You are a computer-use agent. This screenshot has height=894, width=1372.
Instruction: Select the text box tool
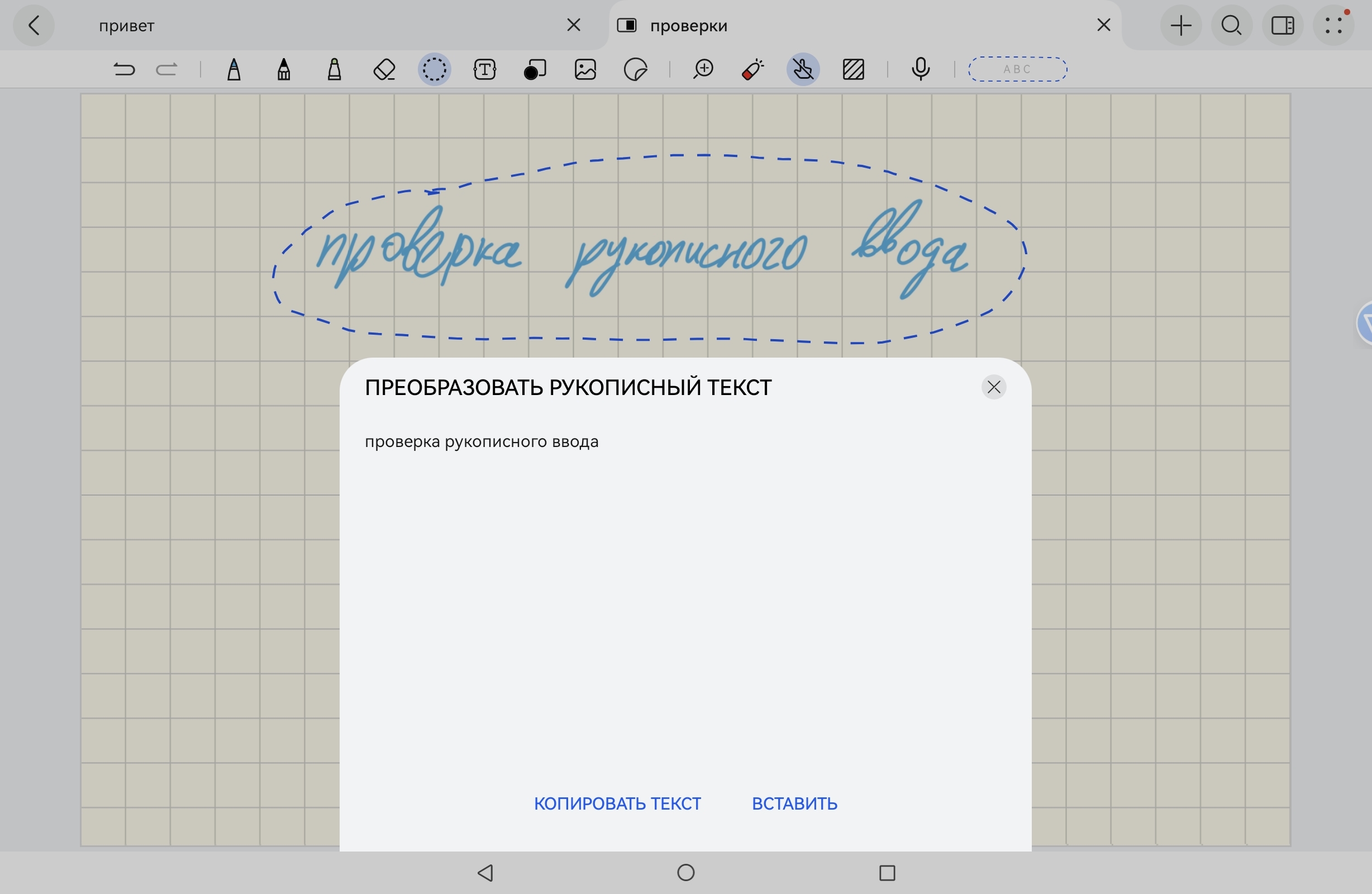485,70
